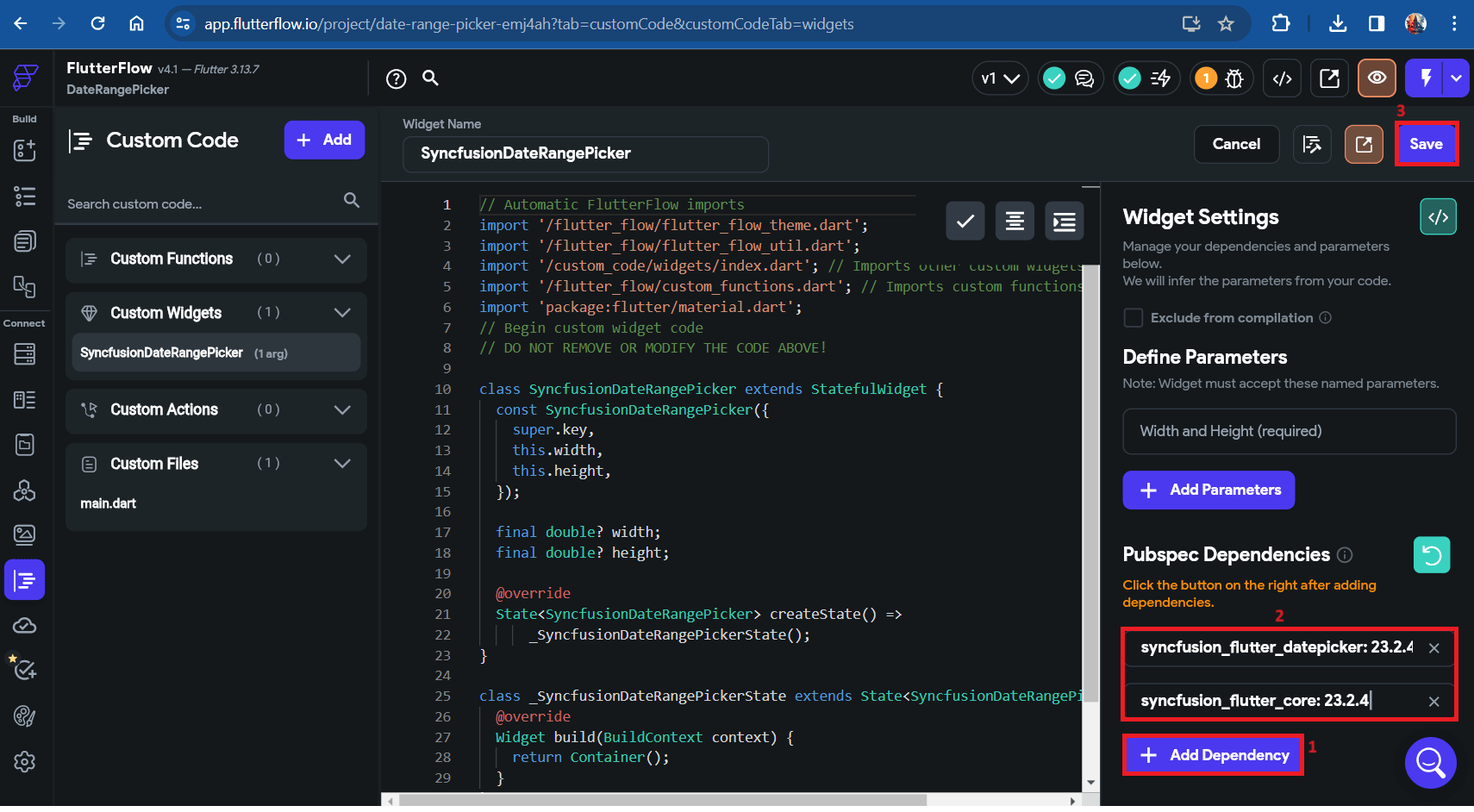Open the Pages sidebar icon
Image resolution: width=1474 pixels, height=812 pixels.
click(25, 241)
